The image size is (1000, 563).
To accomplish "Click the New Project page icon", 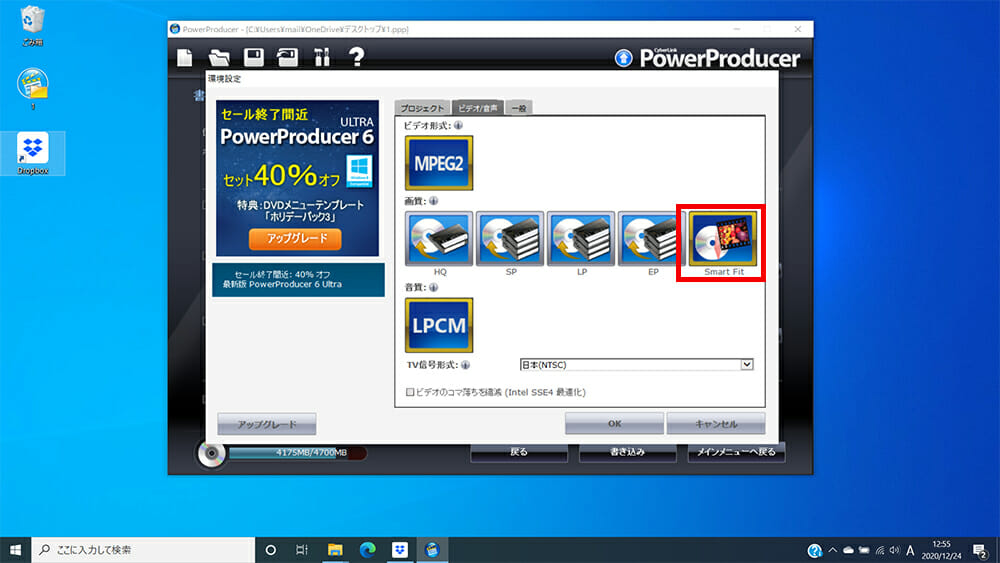I will pos(184,57).
